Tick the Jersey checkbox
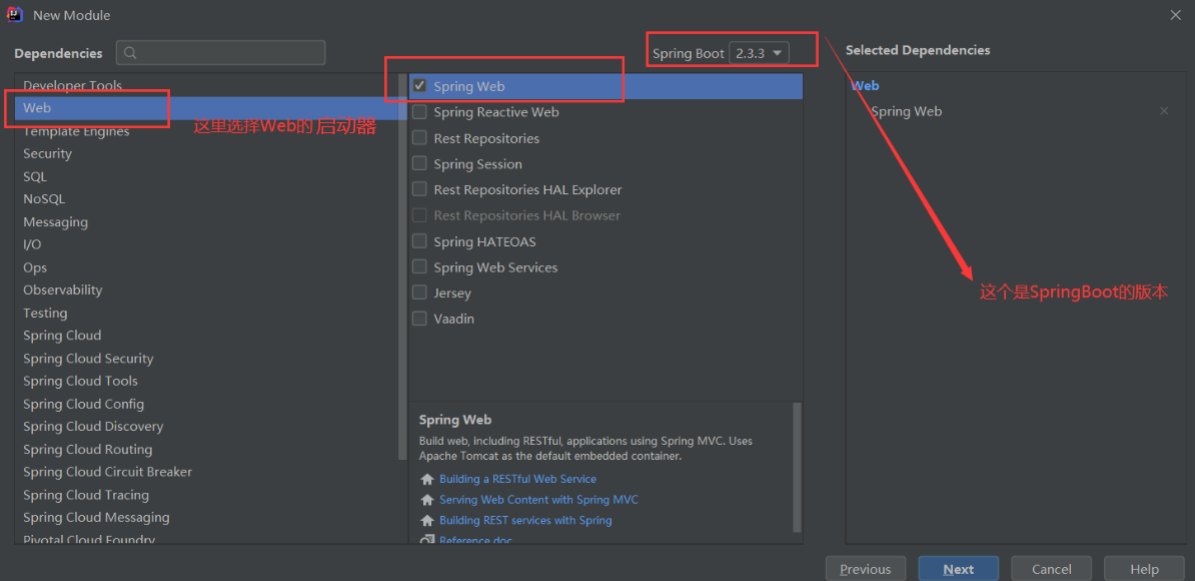Image resolution: width=1195 pixels, height=581 pixels. point(419,293)
